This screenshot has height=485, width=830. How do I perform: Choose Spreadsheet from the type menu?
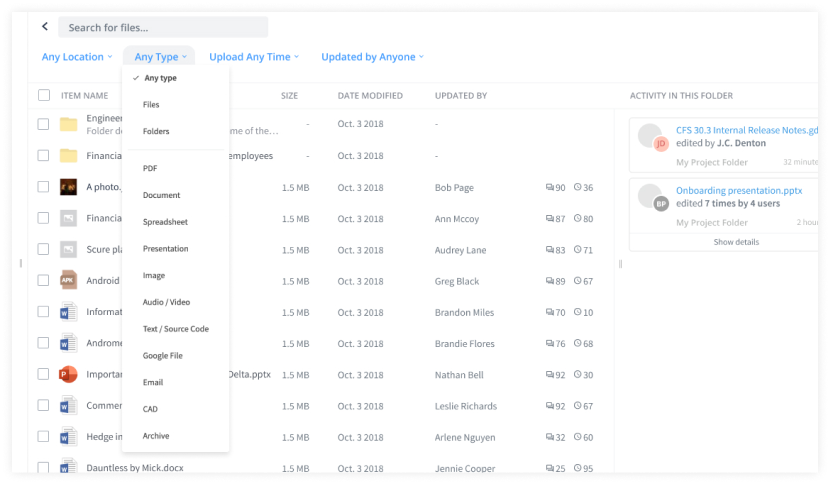(165, 222)
